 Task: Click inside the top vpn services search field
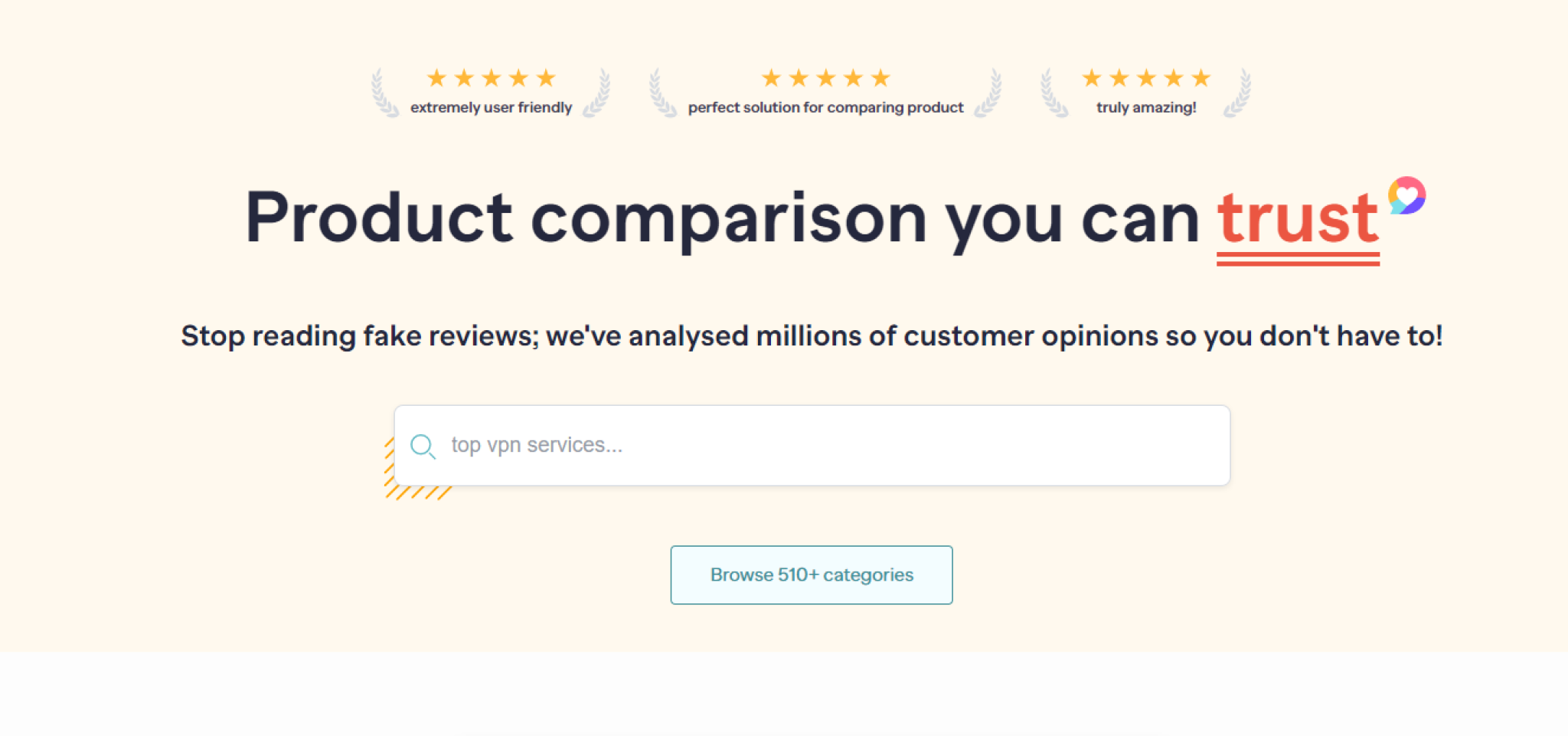click(766, 445)
